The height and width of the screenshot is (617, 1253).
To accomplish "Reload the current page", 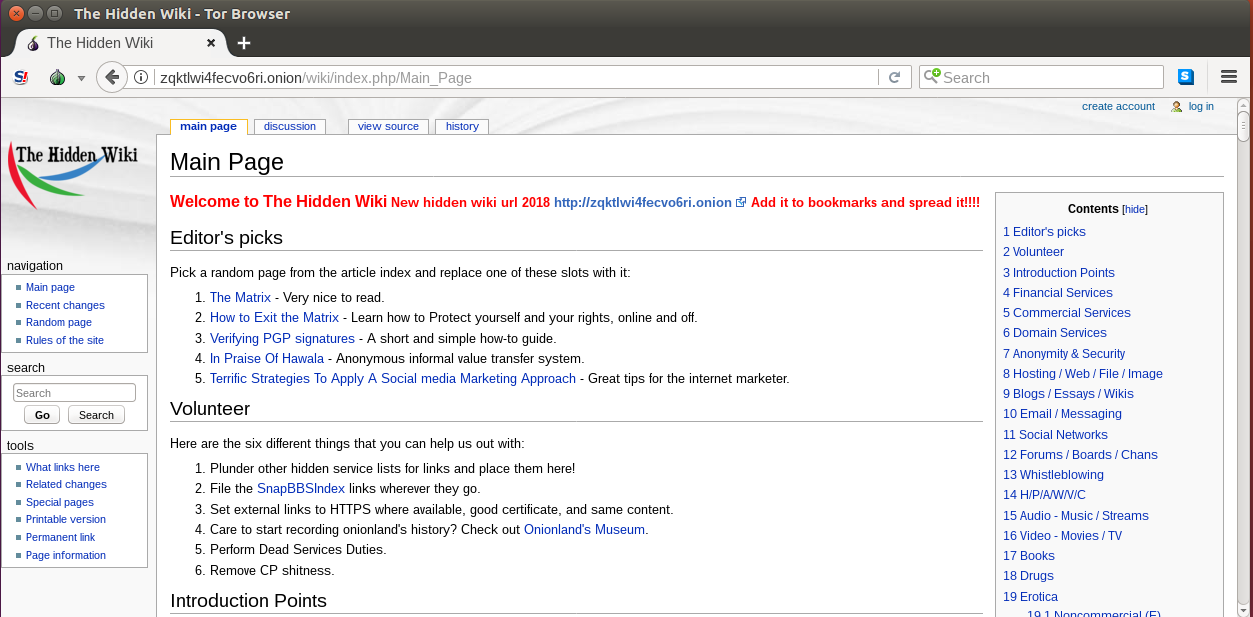I will [894, 77].
